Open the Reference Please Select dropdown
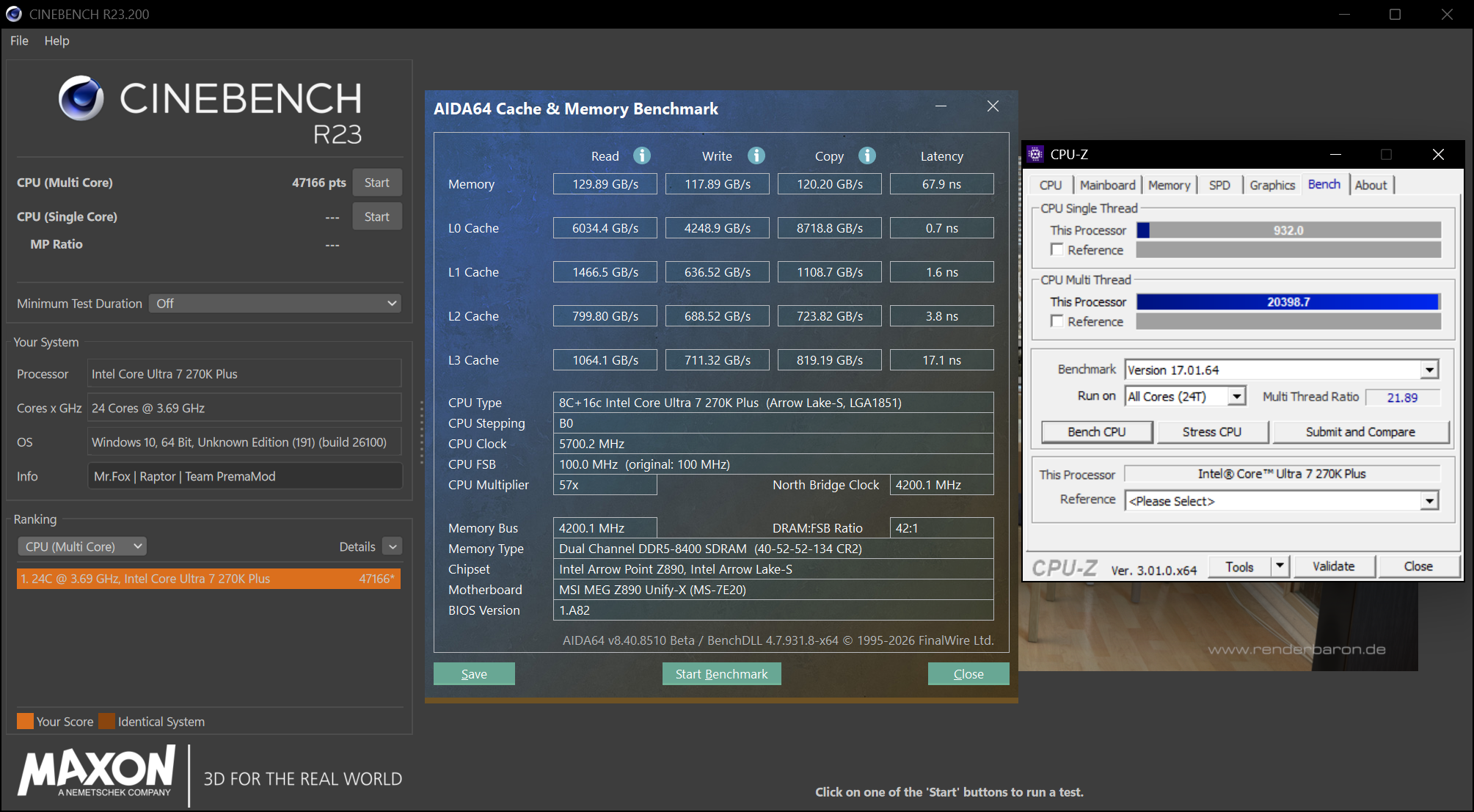 [1429, 501]
